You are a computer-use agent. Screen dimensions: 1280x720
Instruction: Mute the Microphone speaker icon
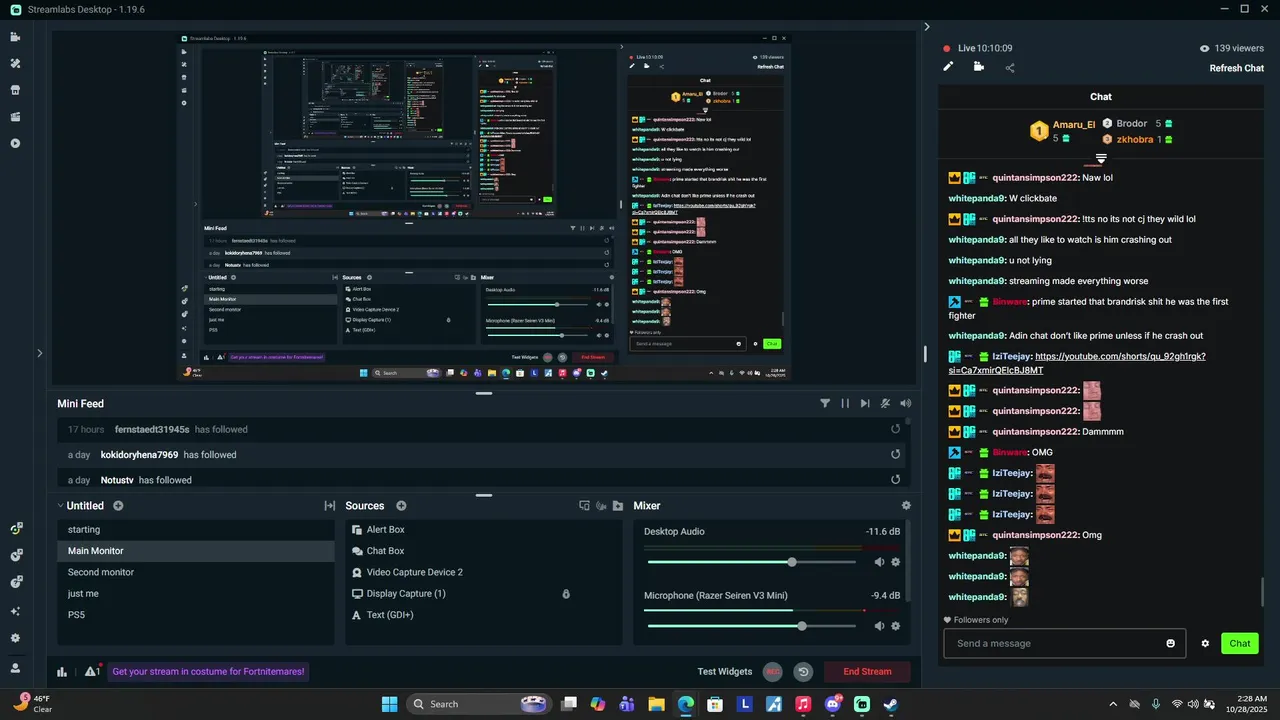click(879, 626)
